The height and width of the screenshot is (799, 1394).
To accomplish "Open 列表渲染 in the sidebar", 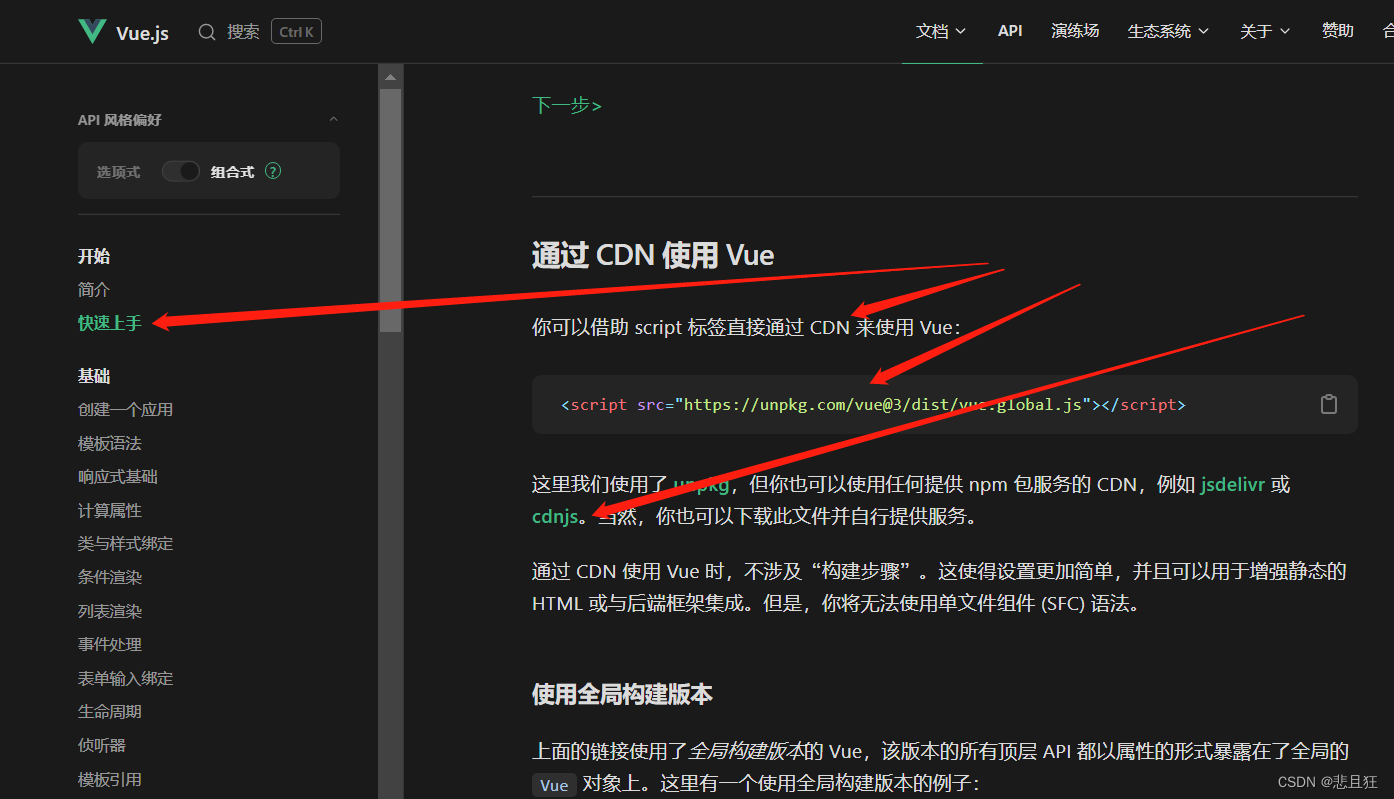I will [x=110, y=612].
